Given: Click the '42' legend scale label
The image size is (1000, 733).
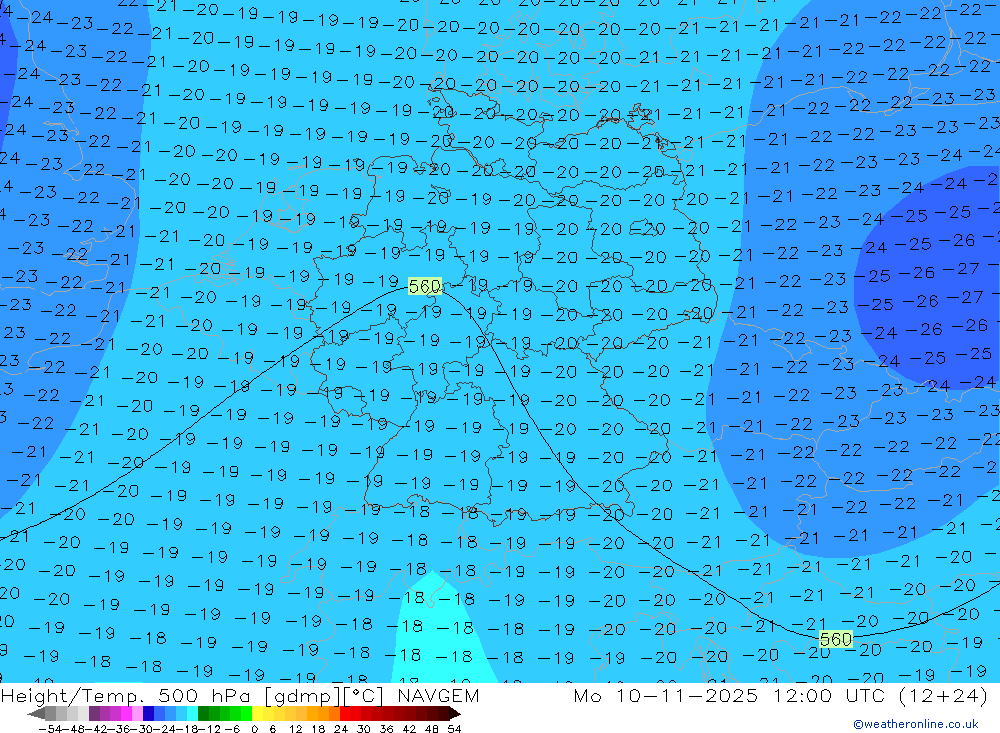Looking at the screenshot, I should pos(409,729).
